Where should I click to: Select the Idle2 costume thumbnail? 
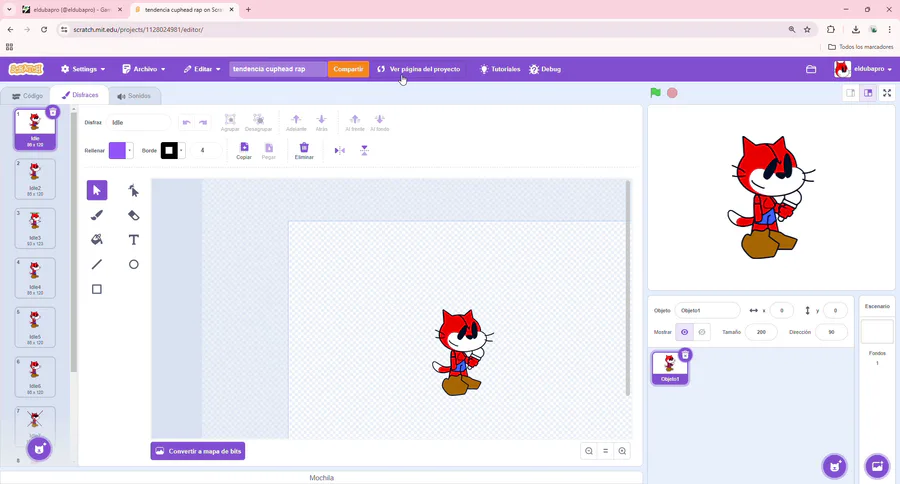35,179
